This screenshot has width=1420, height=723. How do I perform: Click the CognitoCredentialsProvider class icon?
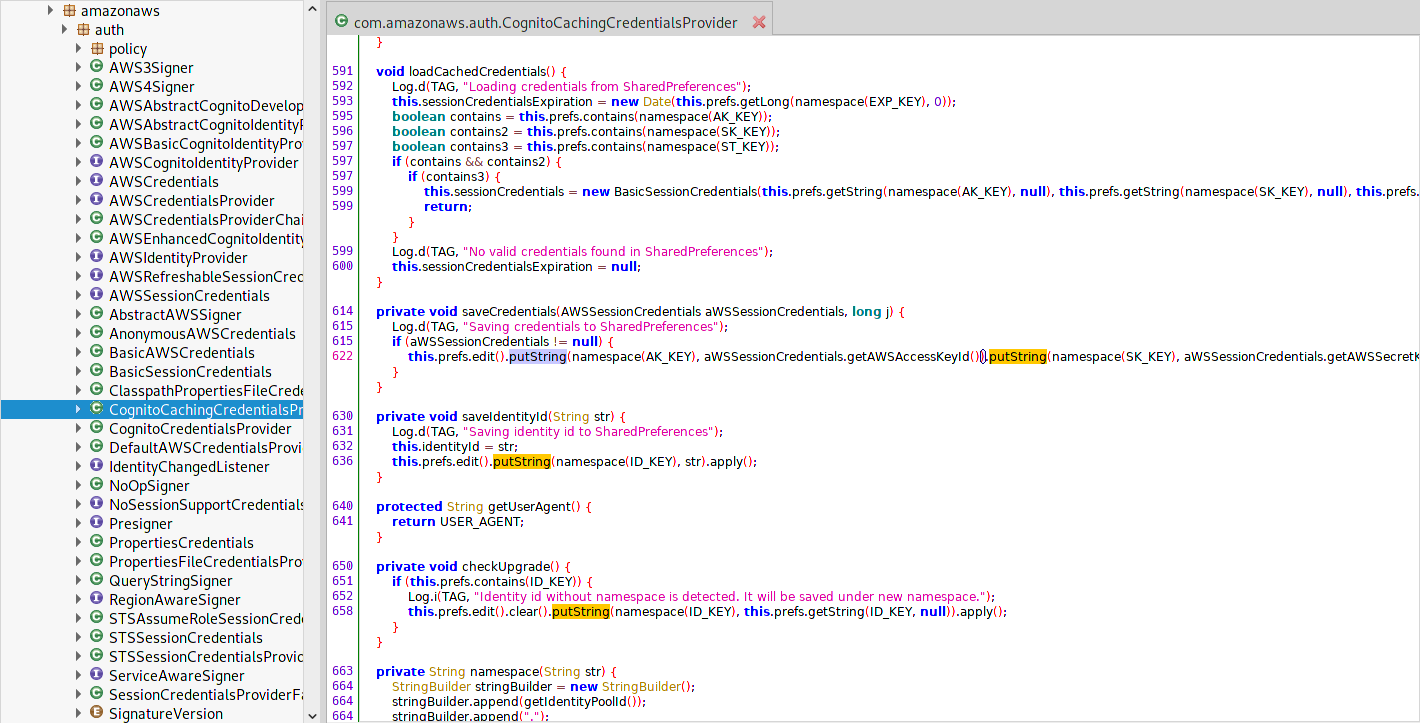tap(97, 429)
